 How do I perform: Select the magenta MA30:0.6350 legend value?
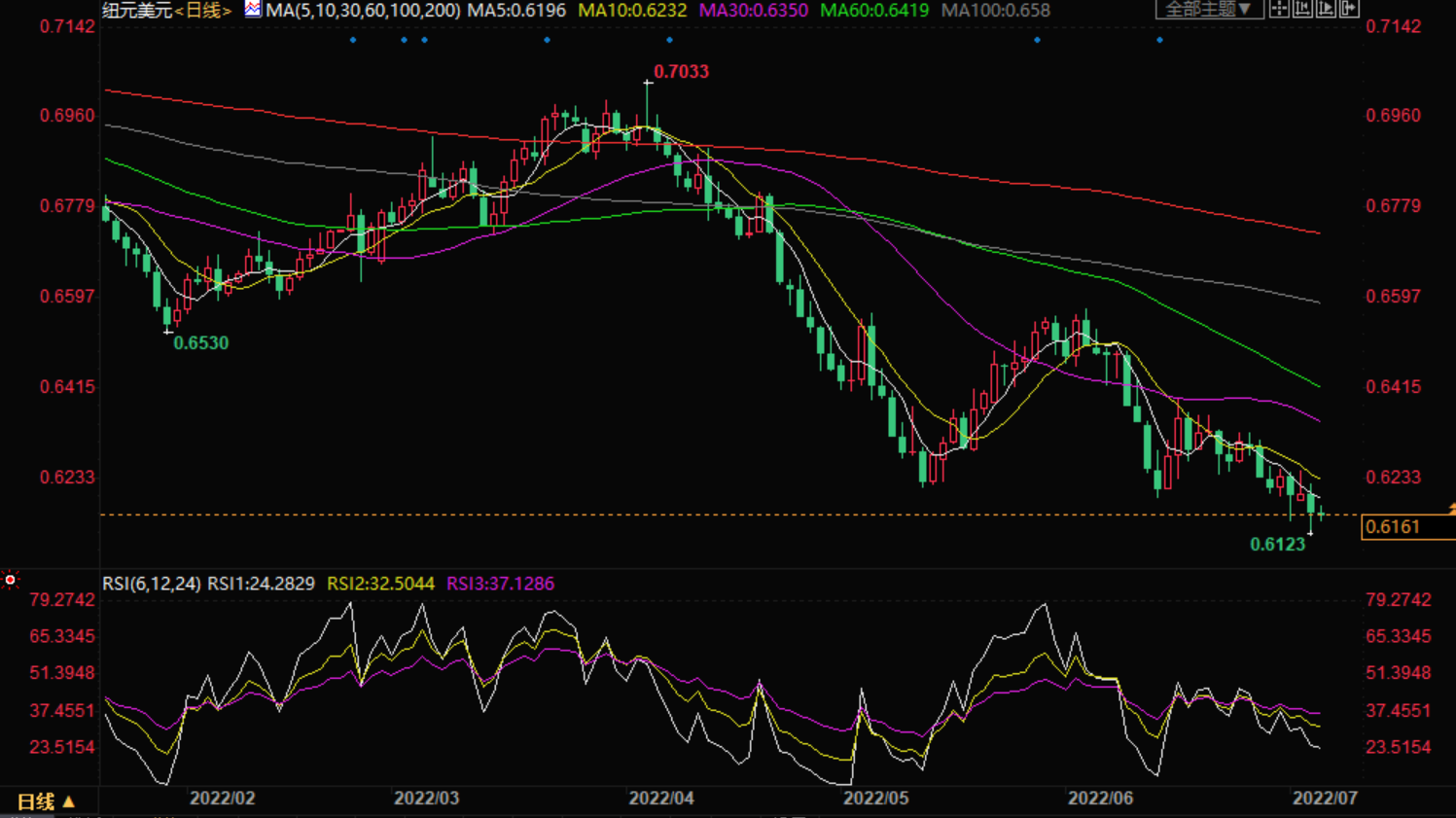[753, 11]
